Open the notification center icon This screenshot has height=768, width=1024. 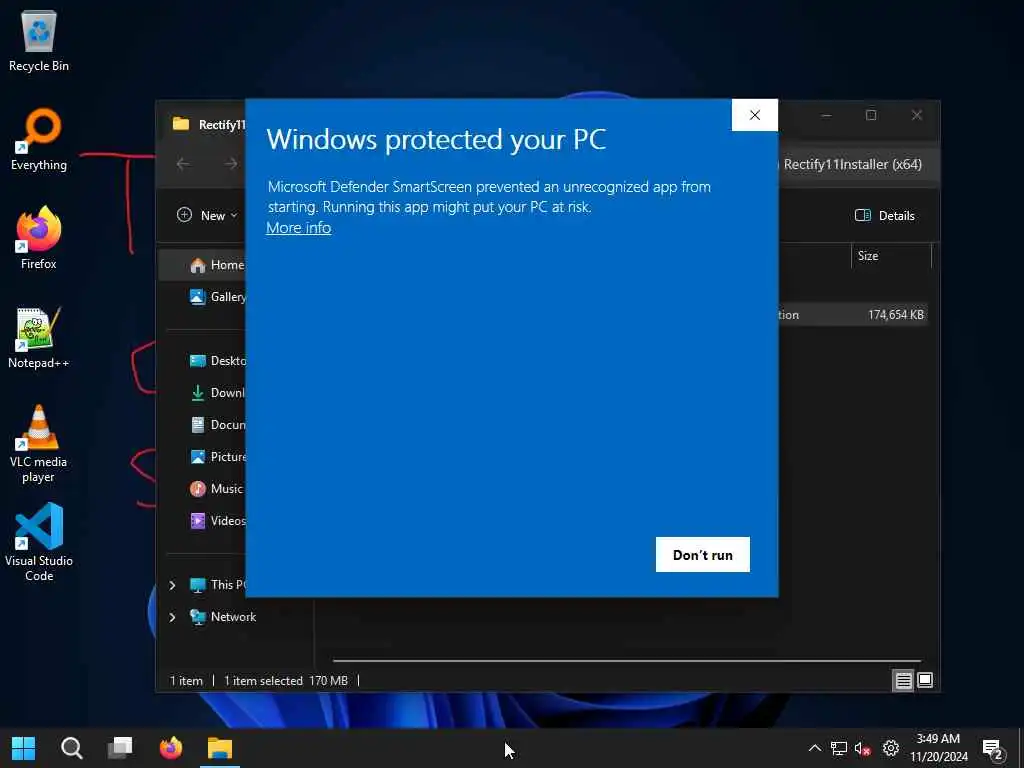click(993, 749)
